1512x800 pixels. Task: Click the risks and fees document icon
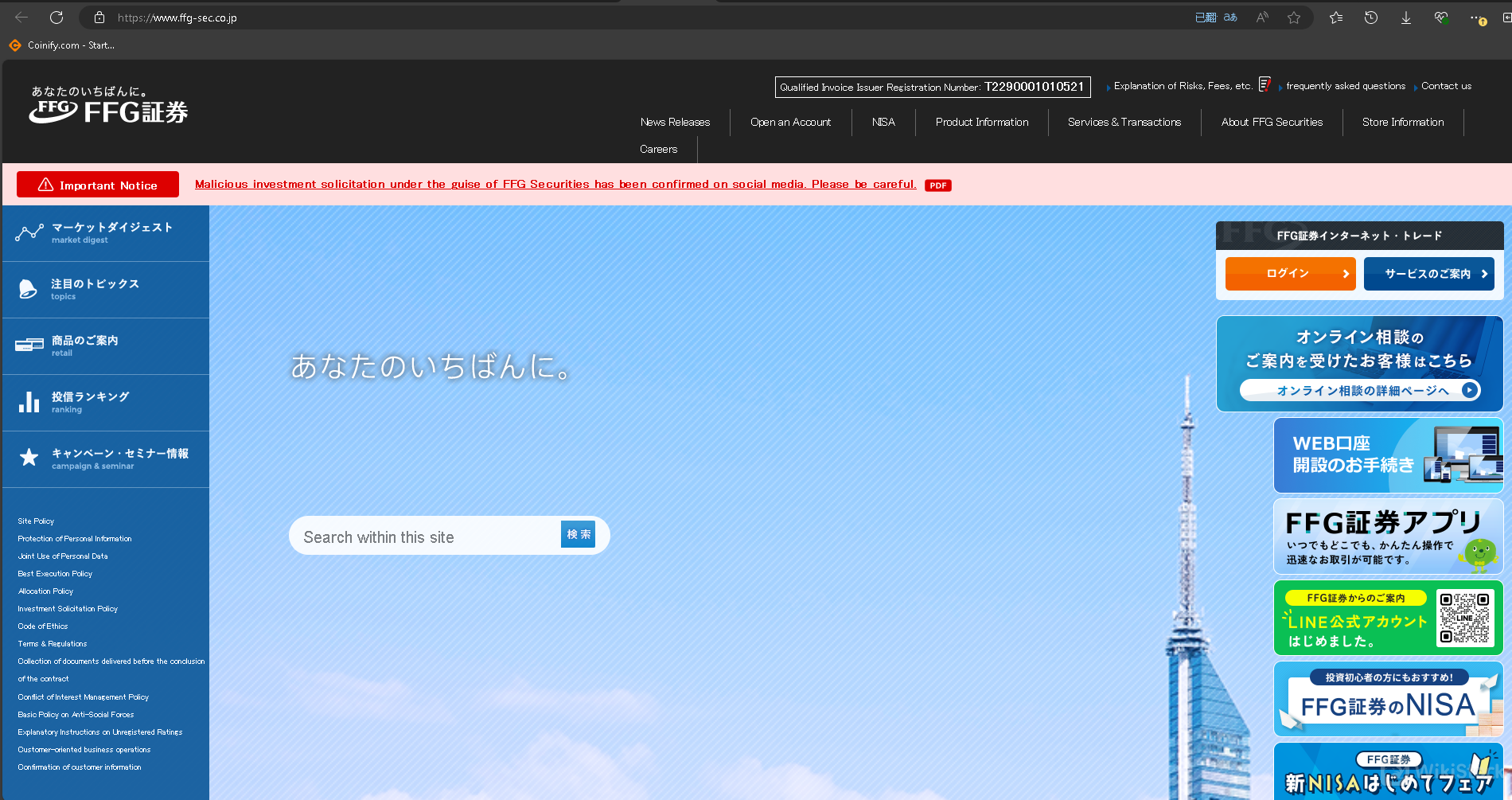click(1265, 84)
